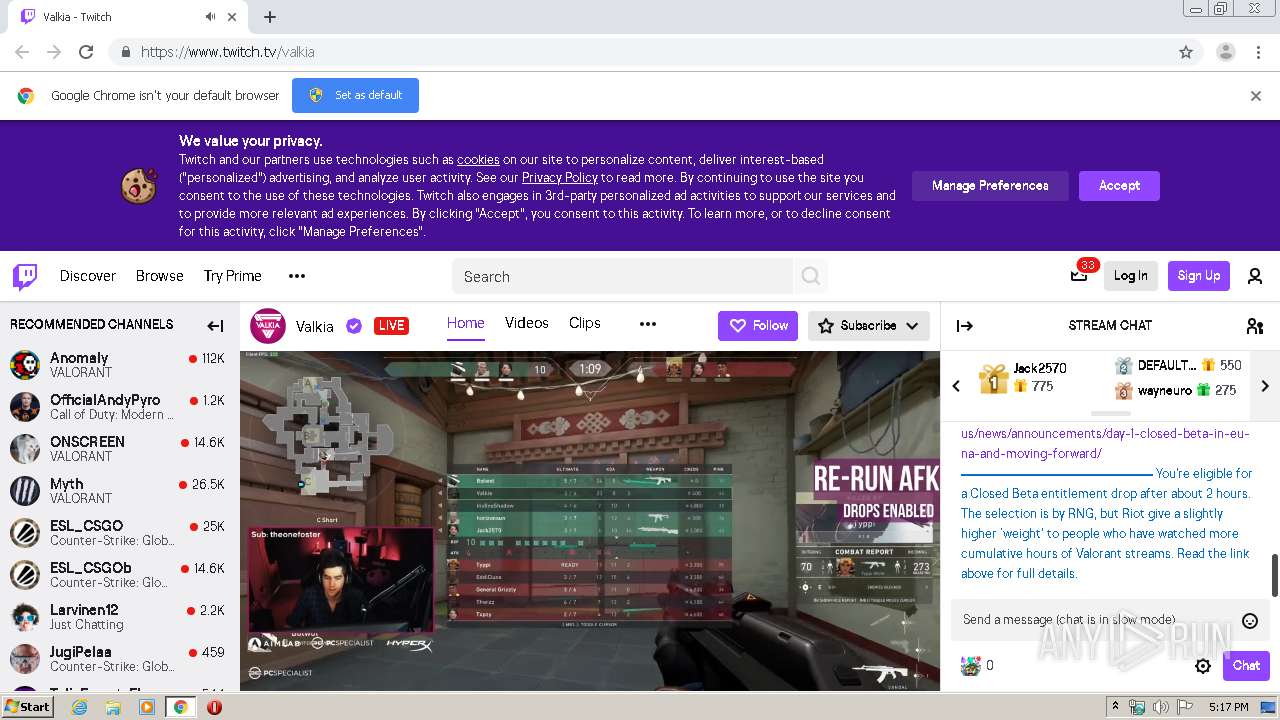Image resolution: width=1280 pixels, height=720 pixels.
Task: Click the red LIVE badge
Action: [x=391, y=326]
